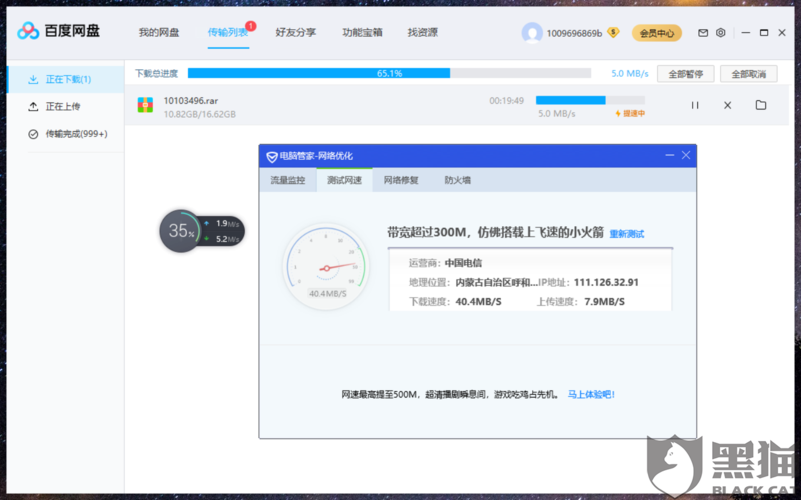Click the download arrow sidebar icon
Screen dimensions: 801x500
pos(33,79)
